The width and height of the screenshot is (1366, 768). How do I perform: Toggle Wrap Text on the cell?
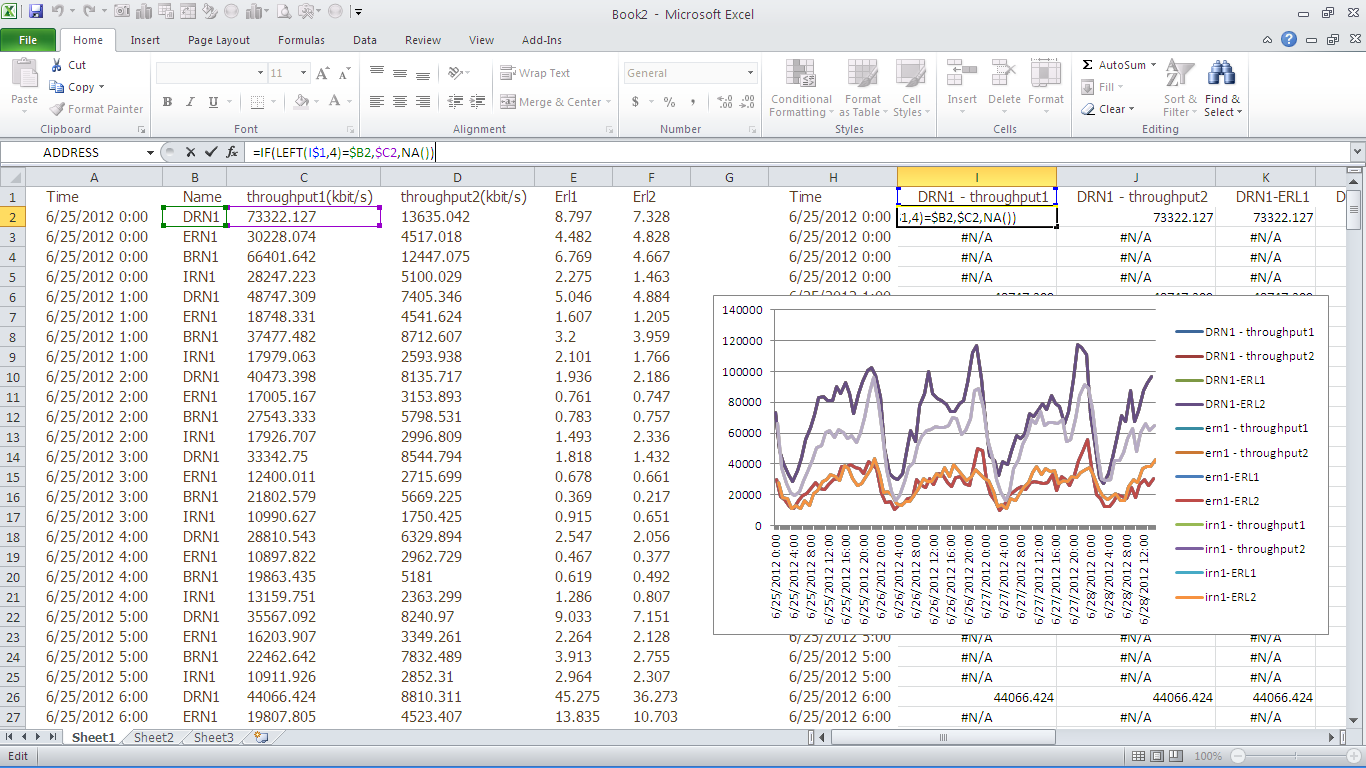tap(535, 73)
